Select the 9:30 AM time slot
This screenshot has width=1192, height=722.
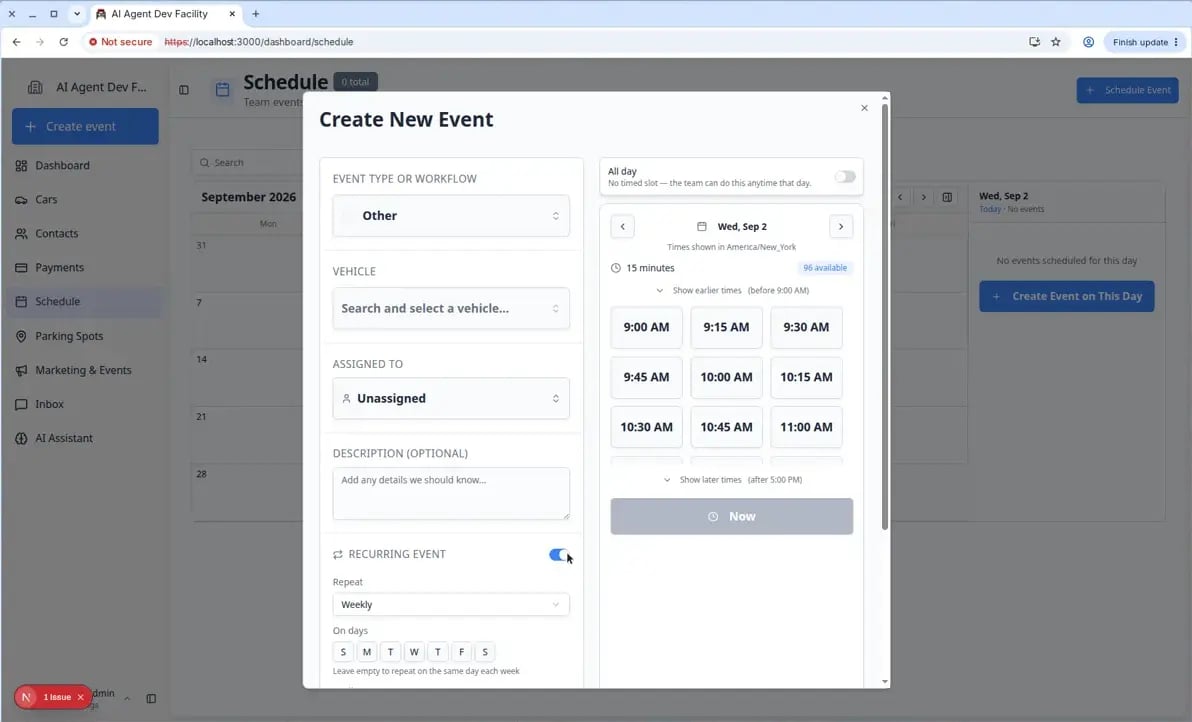806,328
